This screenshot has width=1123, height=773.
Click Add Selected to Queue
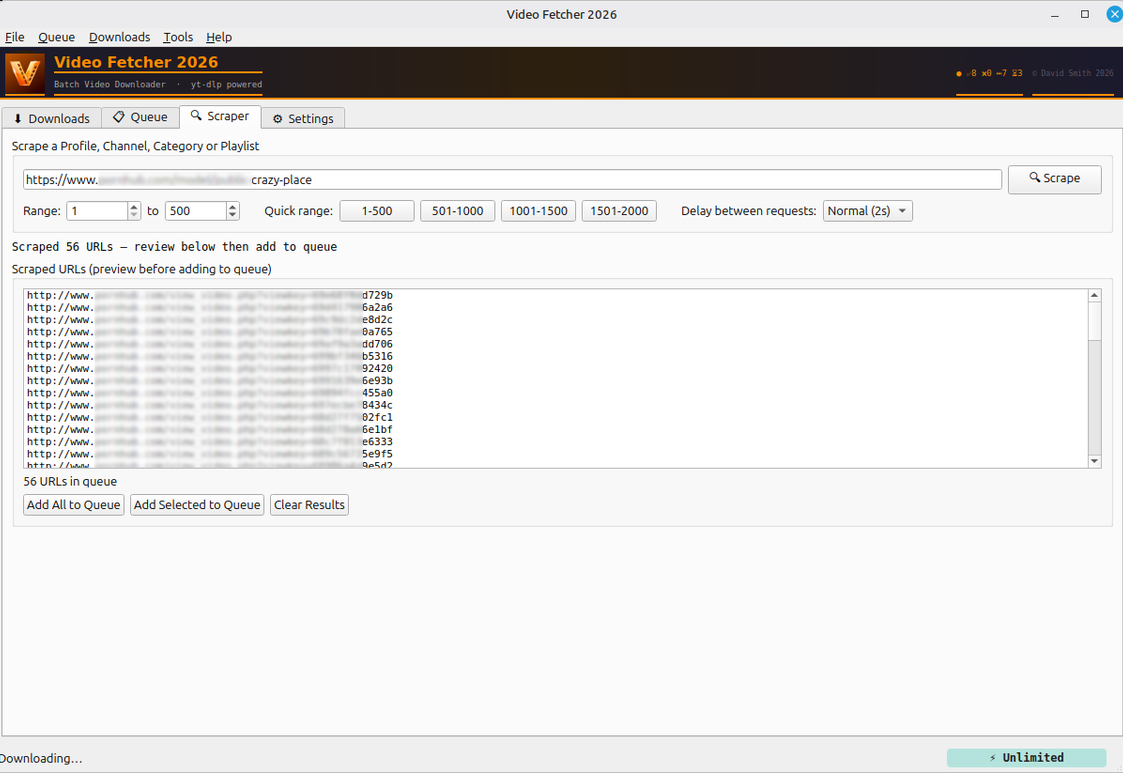tap(197, 505)
